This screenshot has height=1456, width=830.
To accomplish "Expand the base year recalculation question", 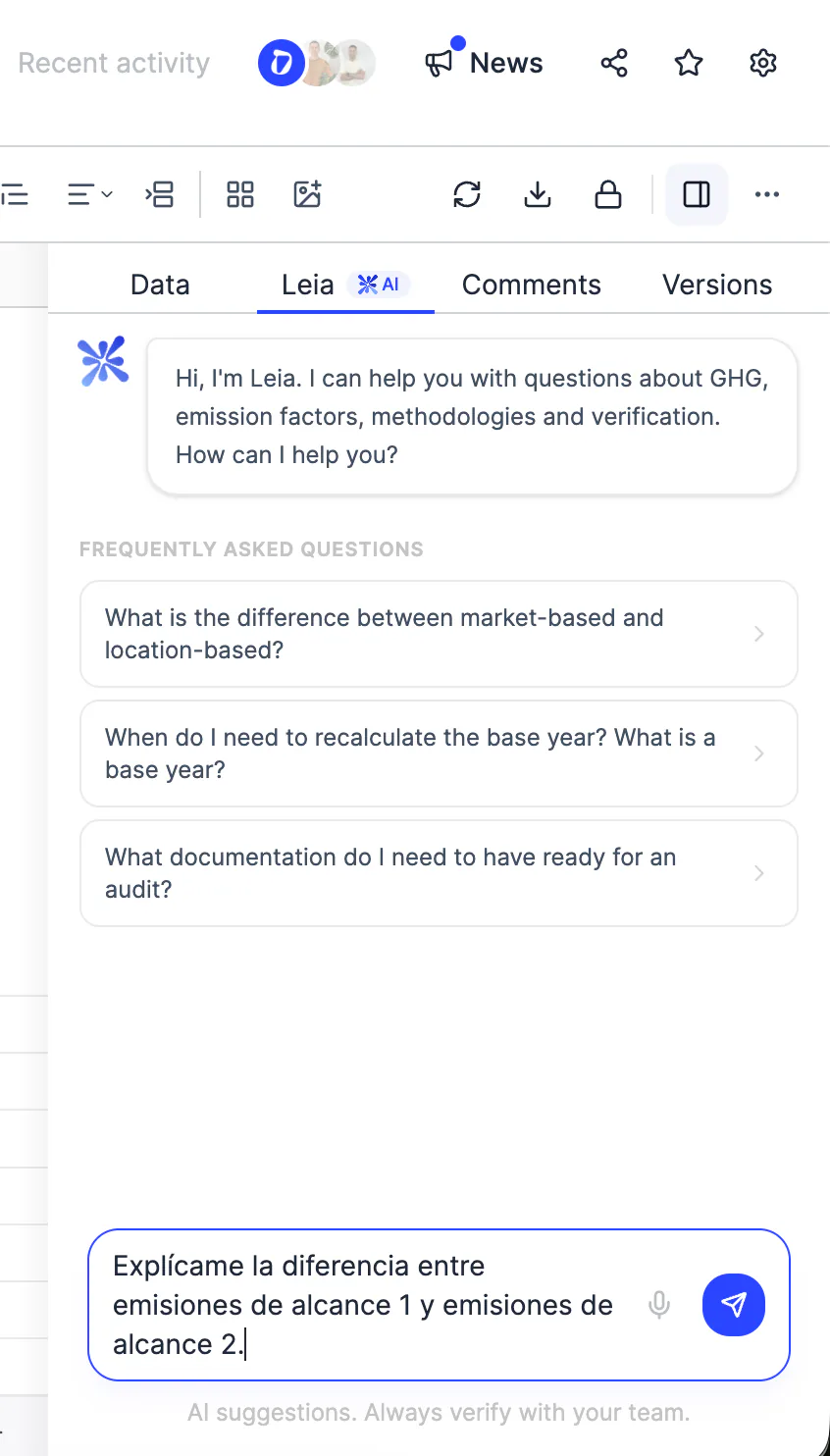I will coord(439,754).
